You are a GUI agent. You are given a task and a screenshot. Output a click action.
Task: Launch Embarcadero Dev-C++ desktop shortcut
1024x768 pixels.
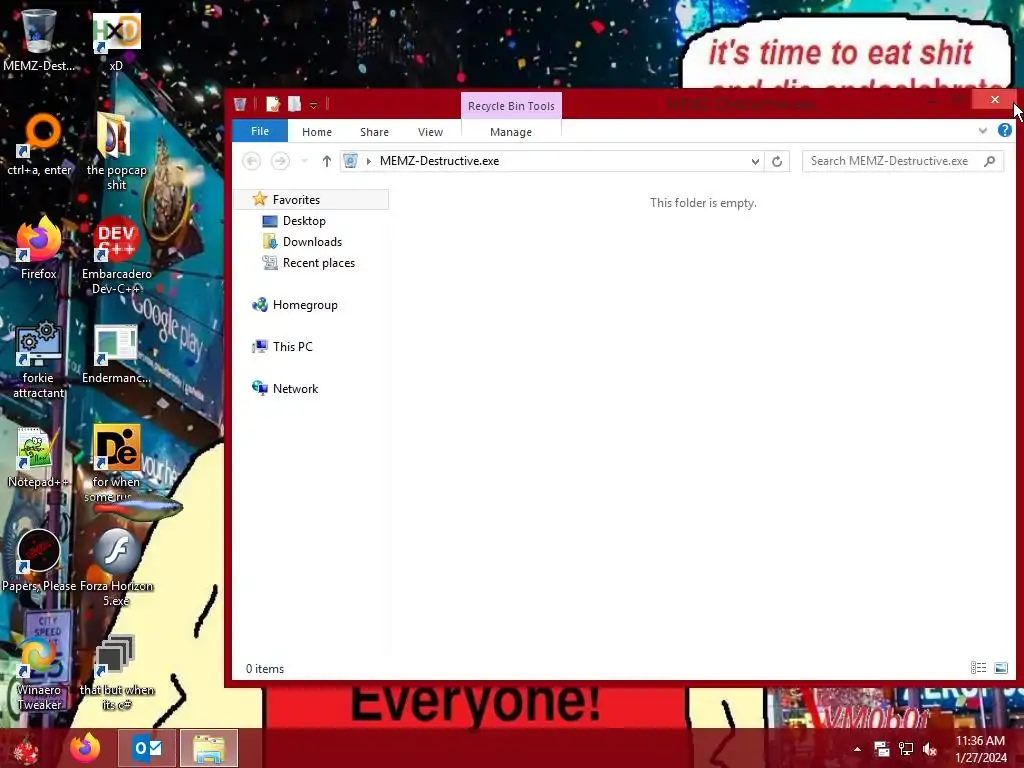[x=116, y=255]
